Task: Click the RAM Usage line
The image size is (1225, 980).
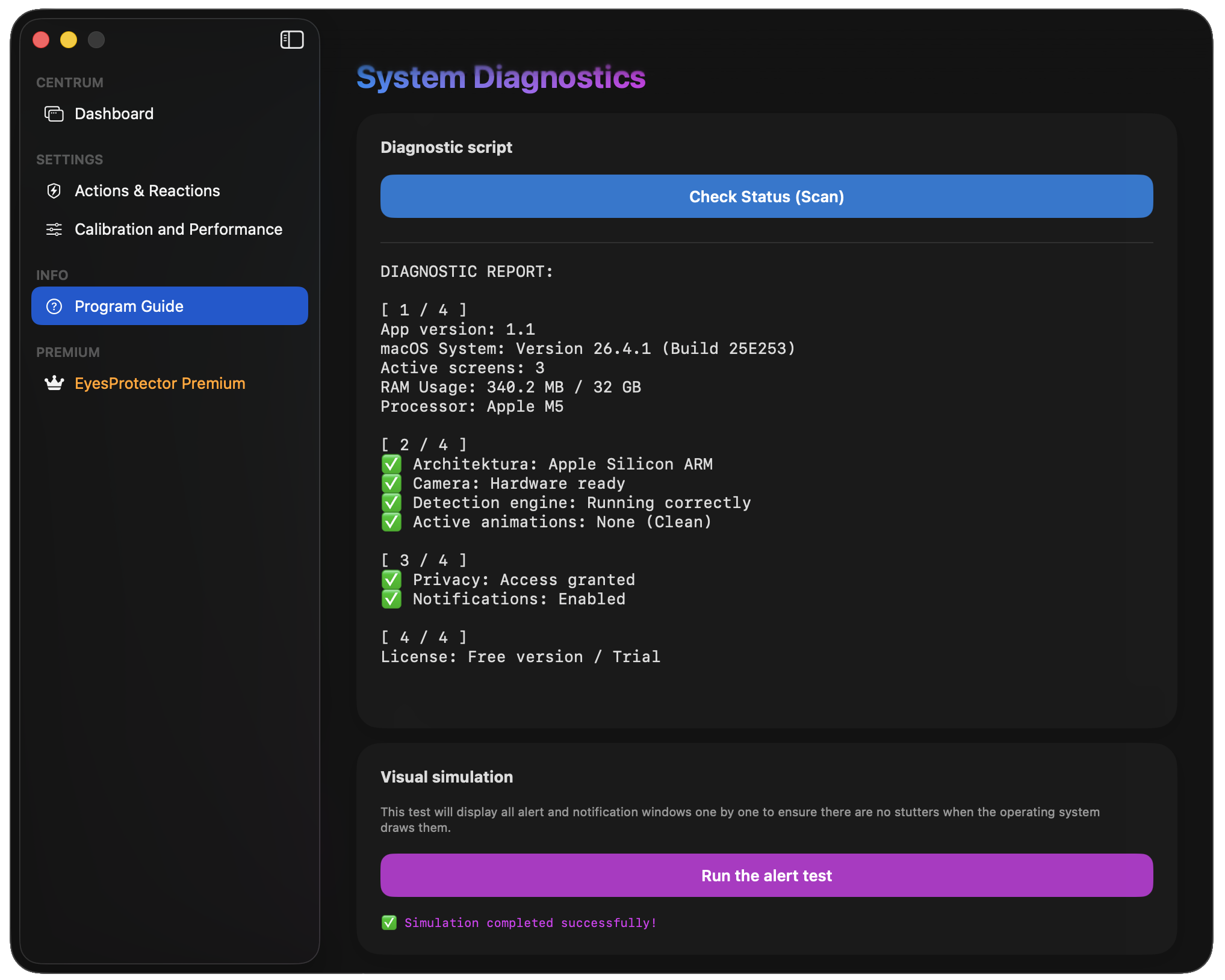Action: [x=510, y=387]
